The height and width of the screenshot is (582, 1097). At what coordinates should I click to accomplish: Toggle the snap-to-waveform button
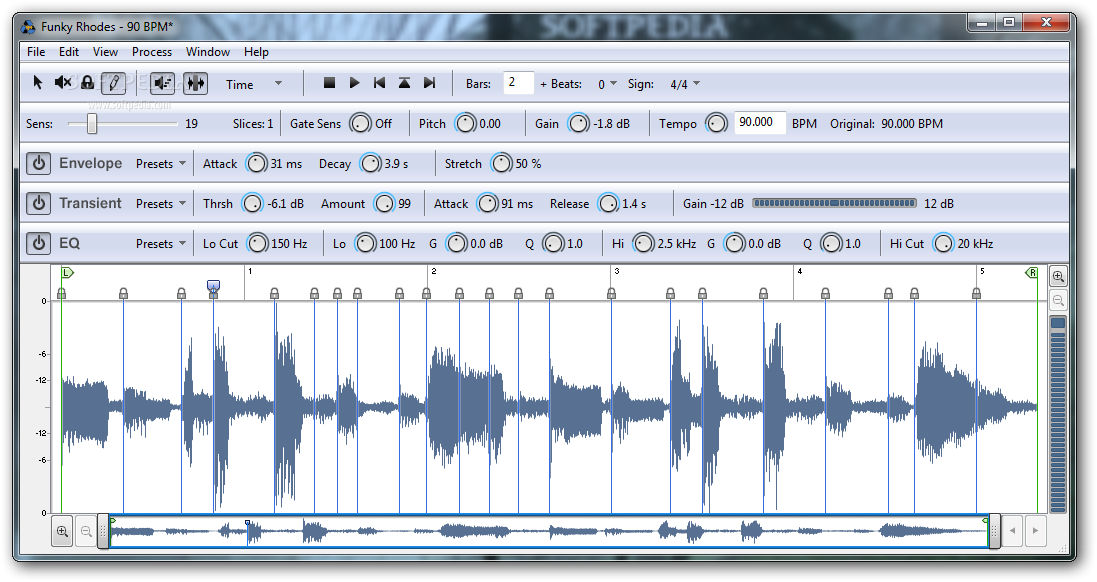(195, 83)
